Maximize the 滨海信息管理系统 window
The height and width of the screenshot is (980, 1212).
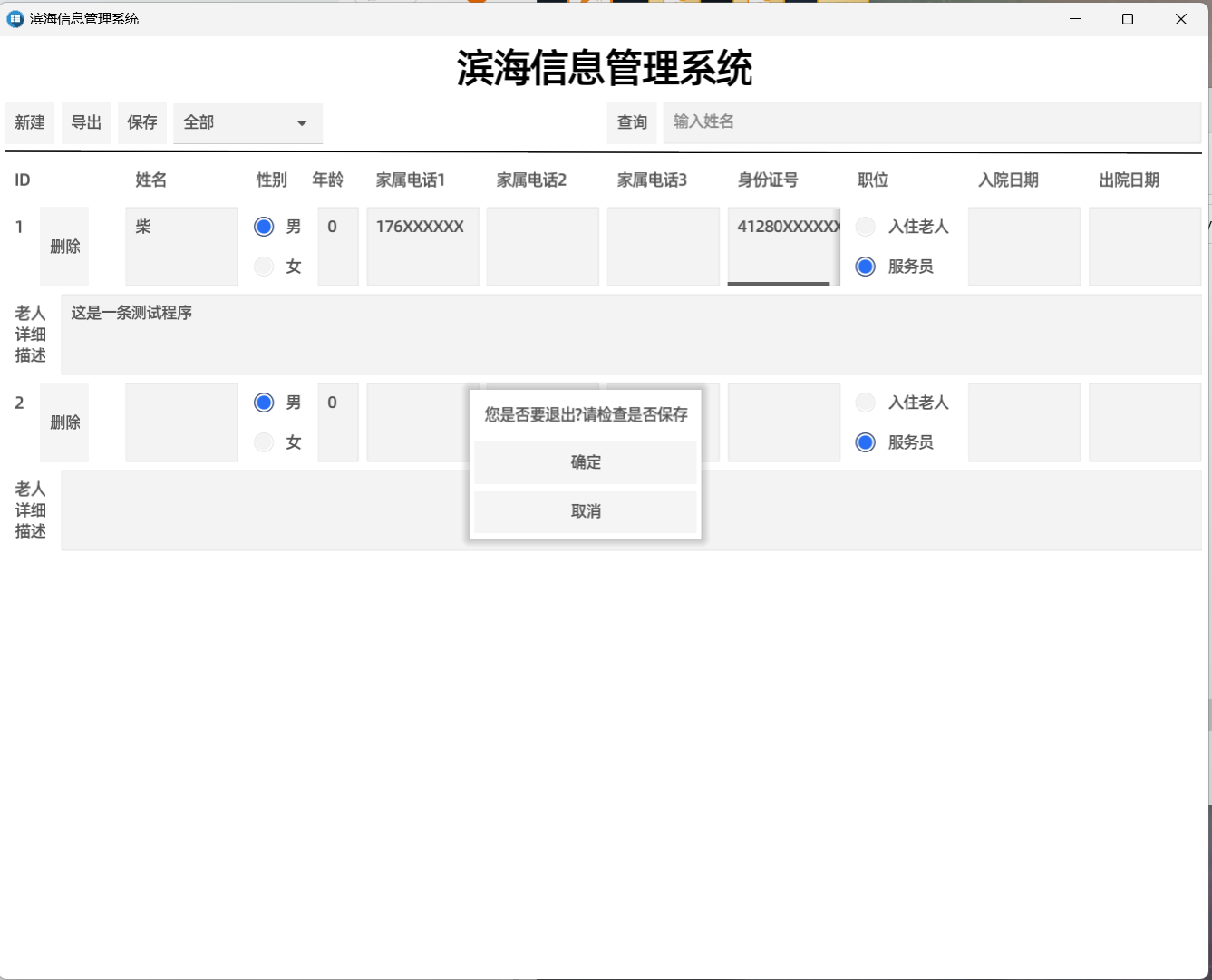click(x=1128, y=19)
